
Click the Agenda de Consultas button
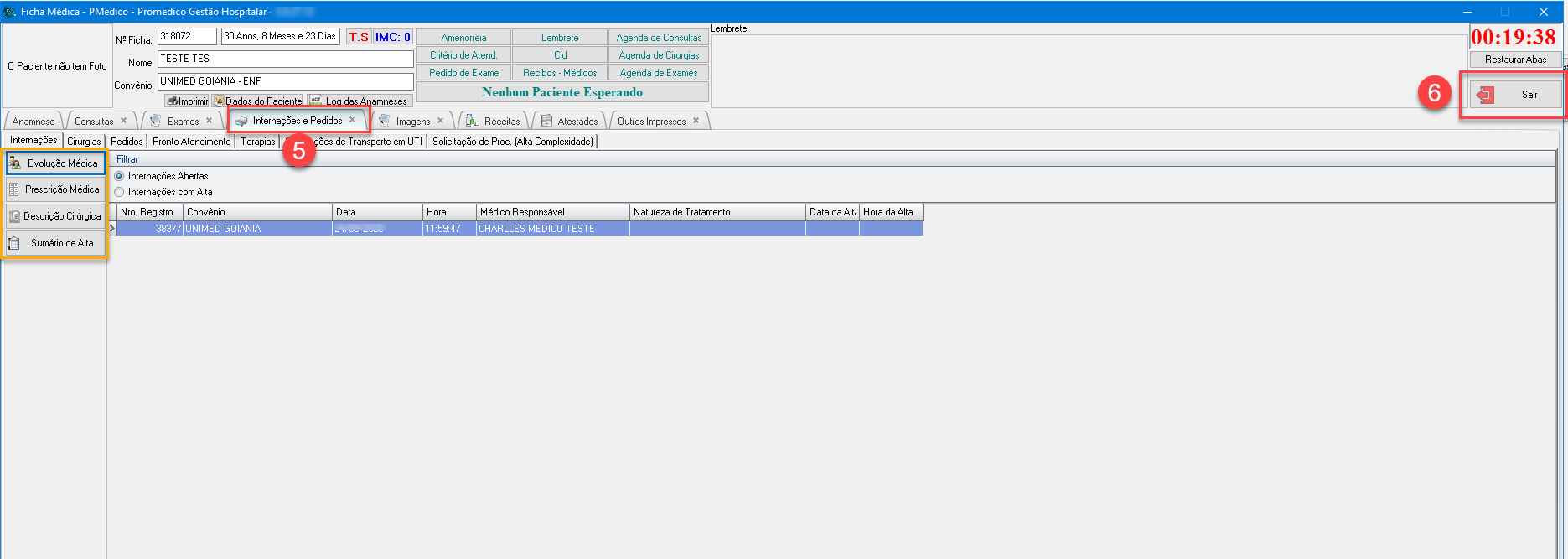[659, 38]
